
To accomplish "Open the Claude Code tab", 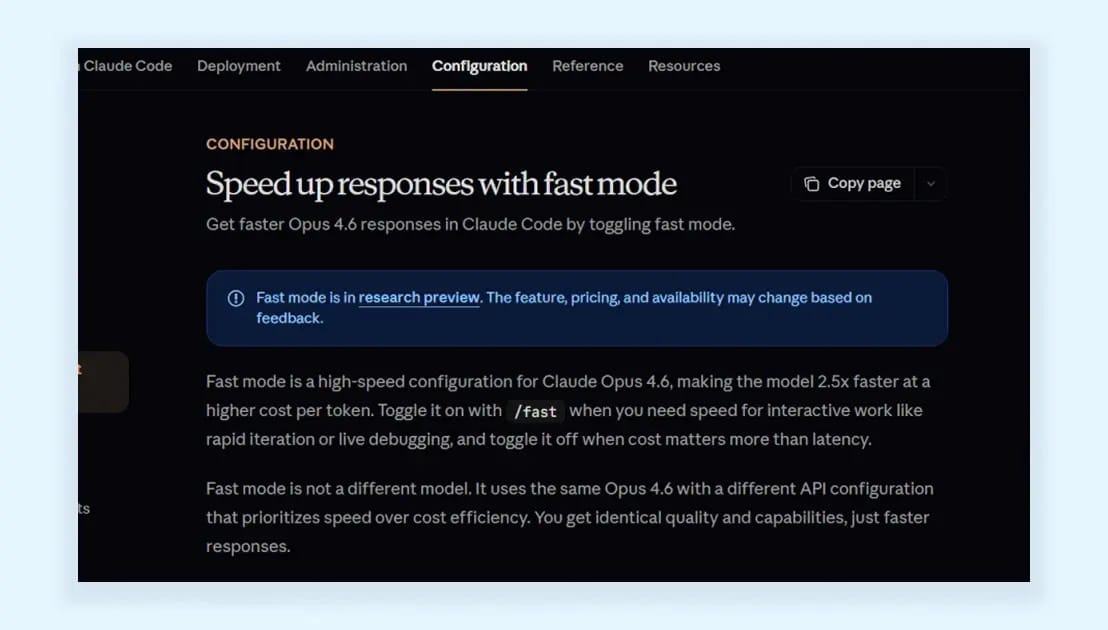I will click(126, 66).
